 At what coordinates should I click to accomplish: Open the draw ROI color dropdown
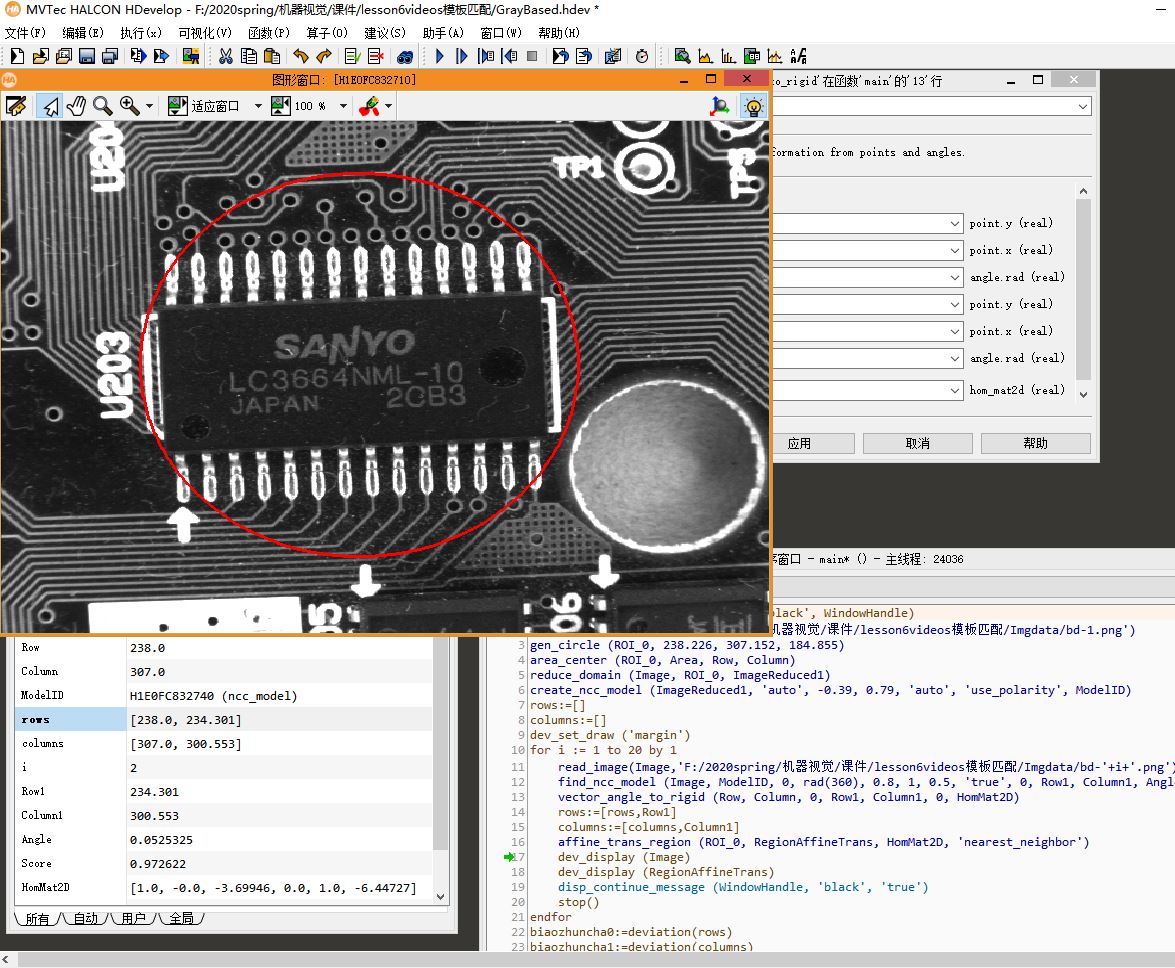pyautogui.click(x=388, y=106)
